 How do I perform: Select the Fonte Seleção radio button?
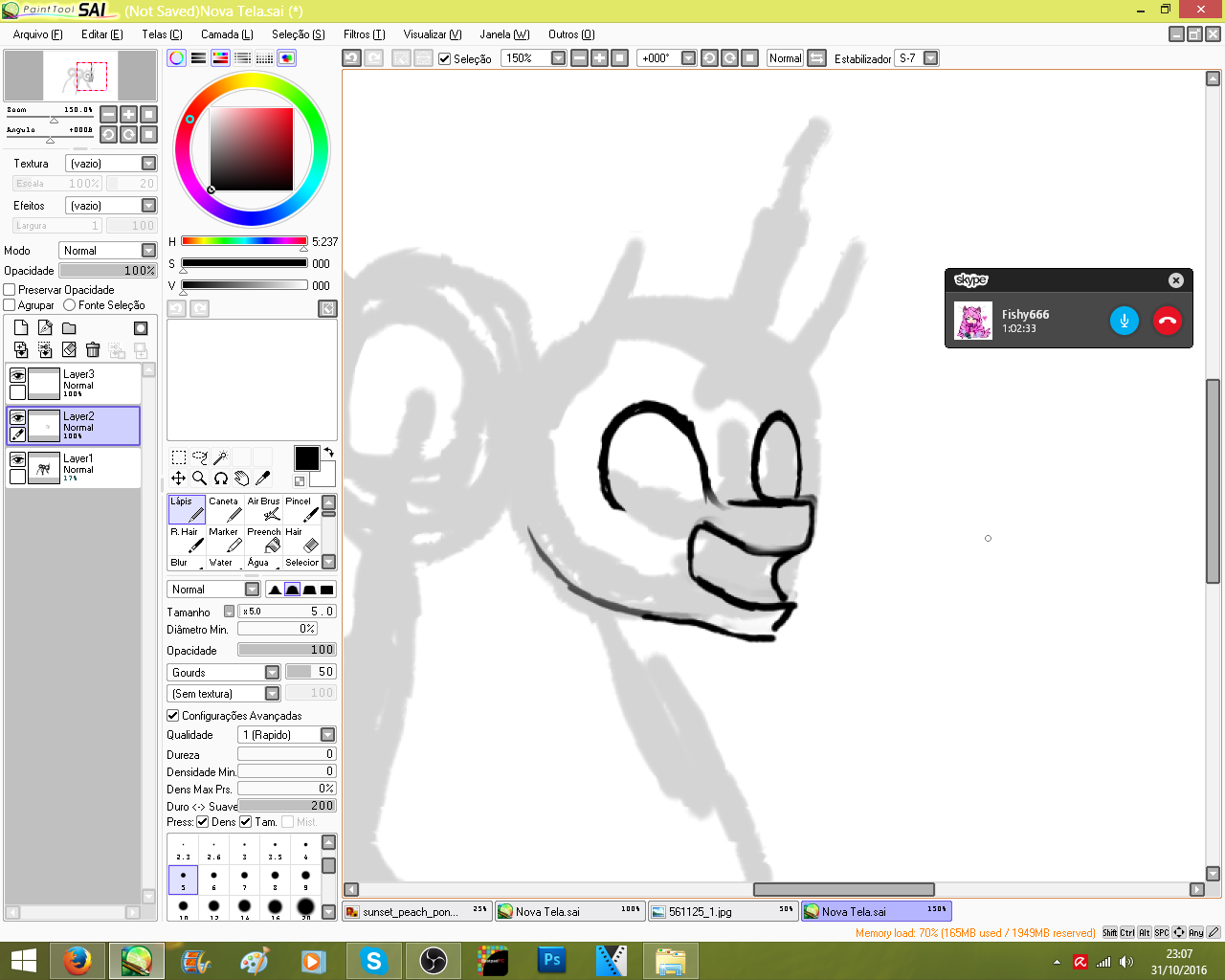(x=69, y=305)
